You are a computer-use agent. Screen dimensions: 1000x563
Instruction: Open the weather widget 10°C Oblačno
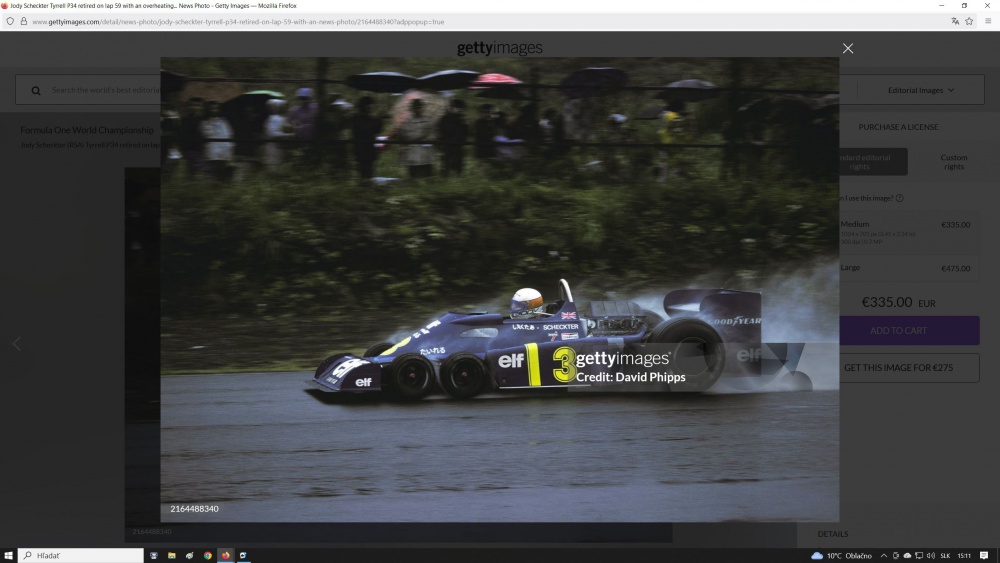pos(841,556)
